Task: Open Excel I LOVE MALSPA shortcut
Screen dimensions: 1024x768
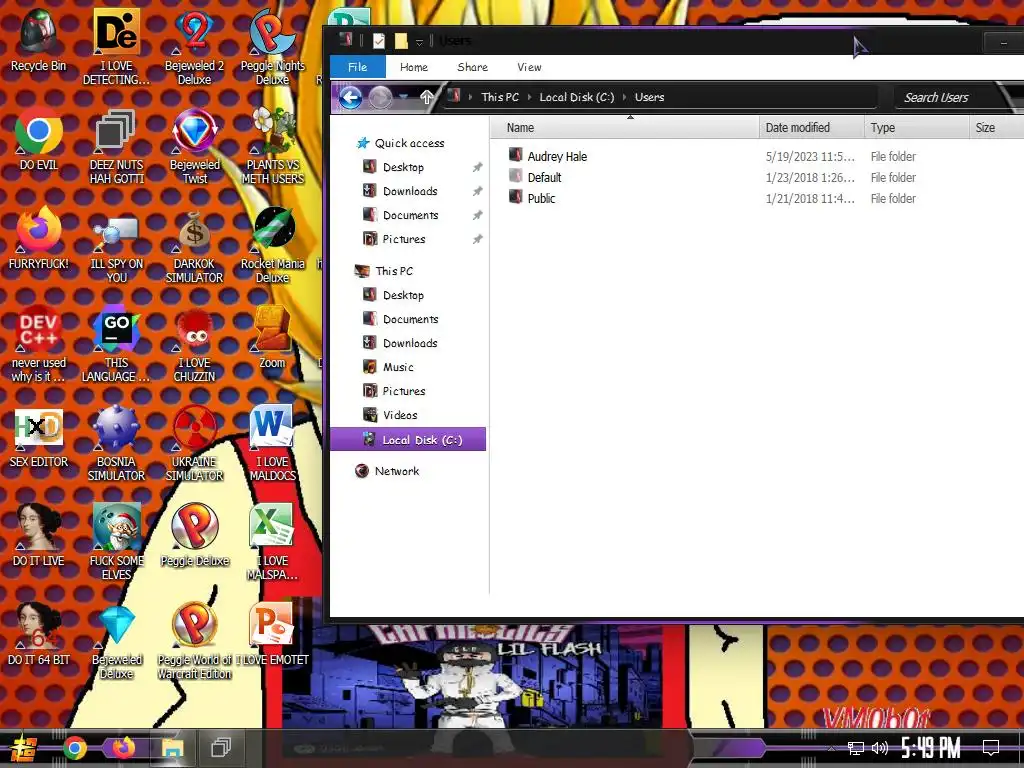Action: click(x=272, y=542)
